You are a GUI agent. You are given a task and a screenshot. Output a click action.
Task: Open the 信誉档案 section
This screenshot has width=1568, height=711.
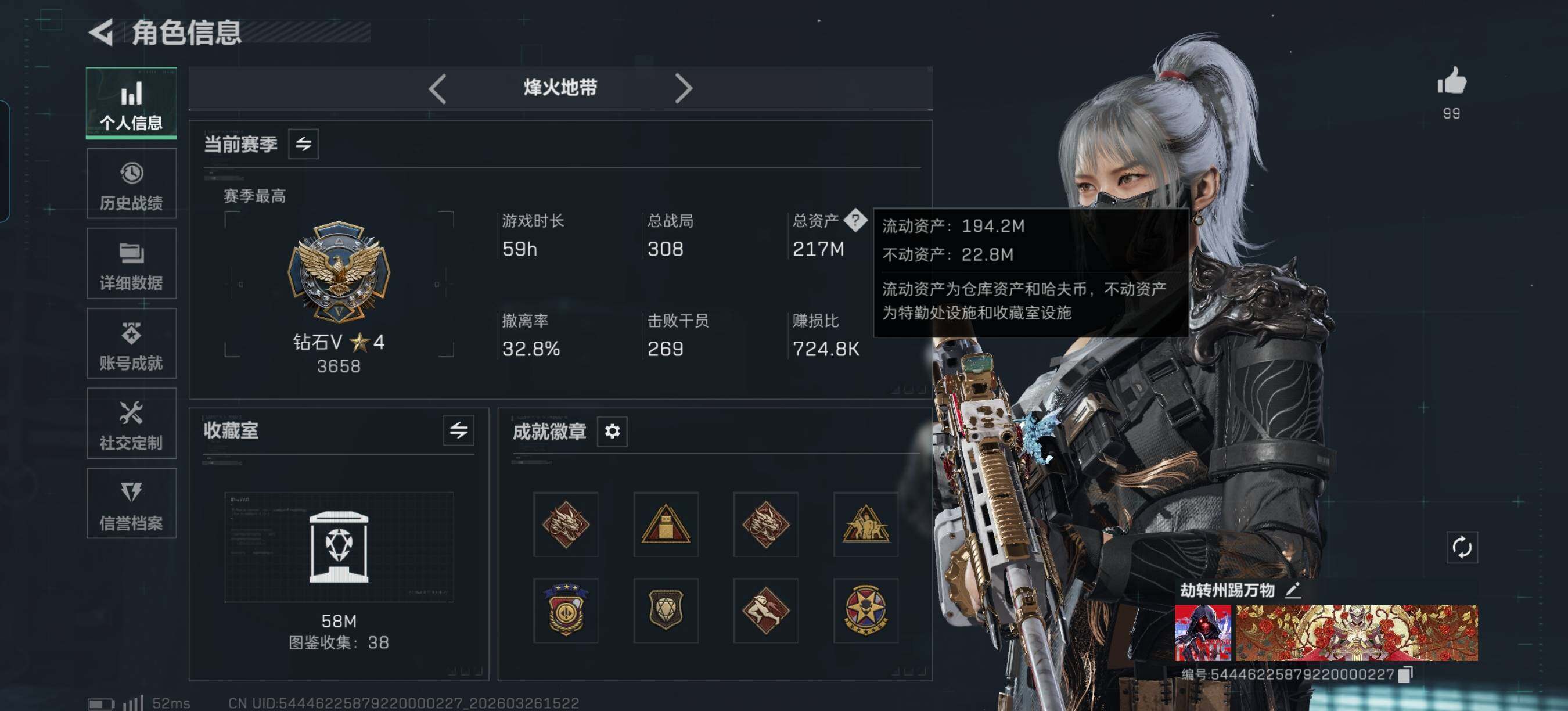coord(131,503)
